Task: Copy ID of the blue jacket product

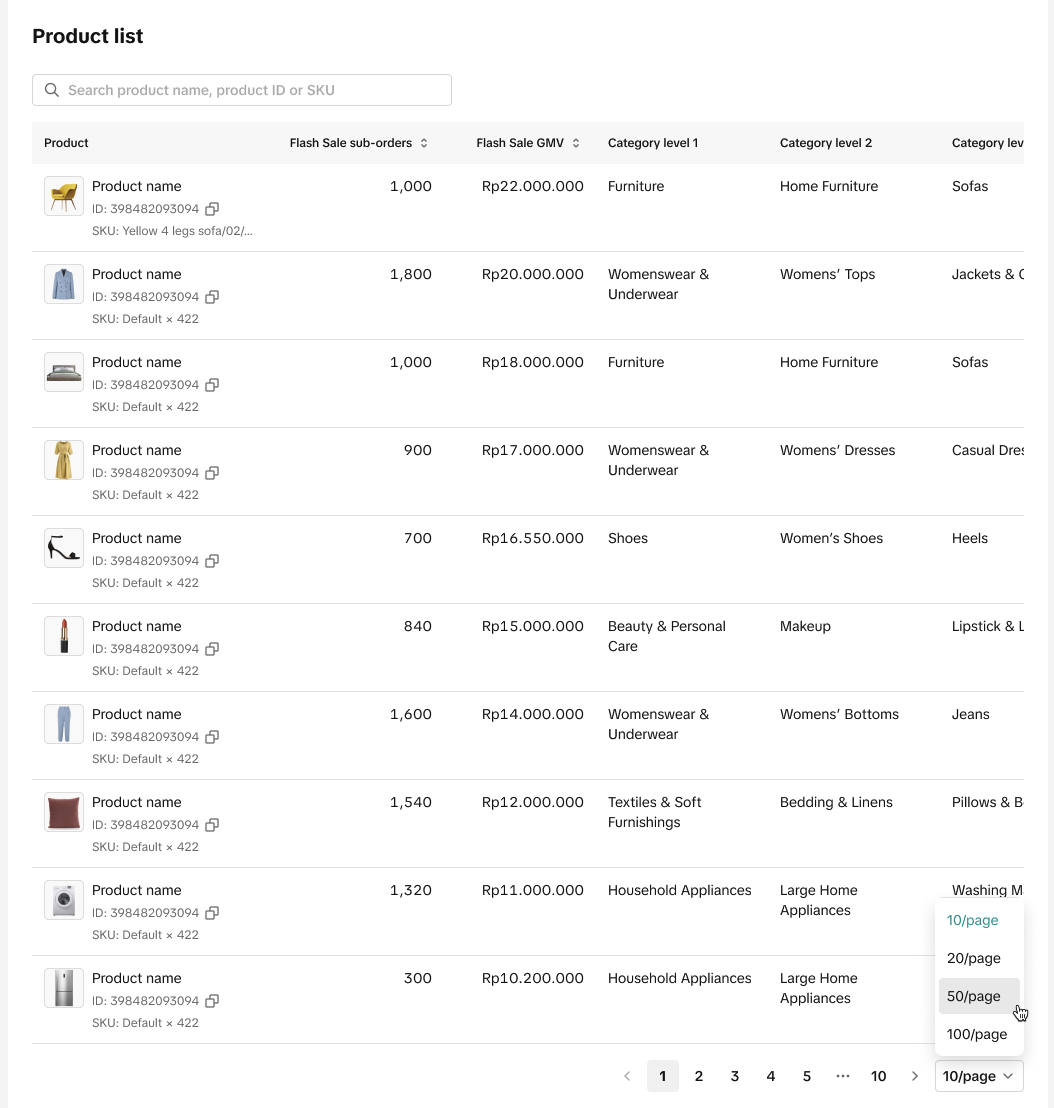Action: click(212, 297)
